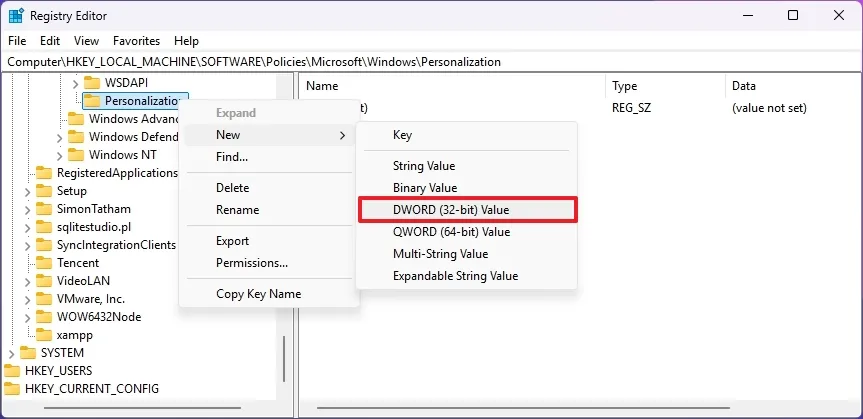Expand the SYSTEM key arrow
863x419 pixels.
(x=12, y=353)
